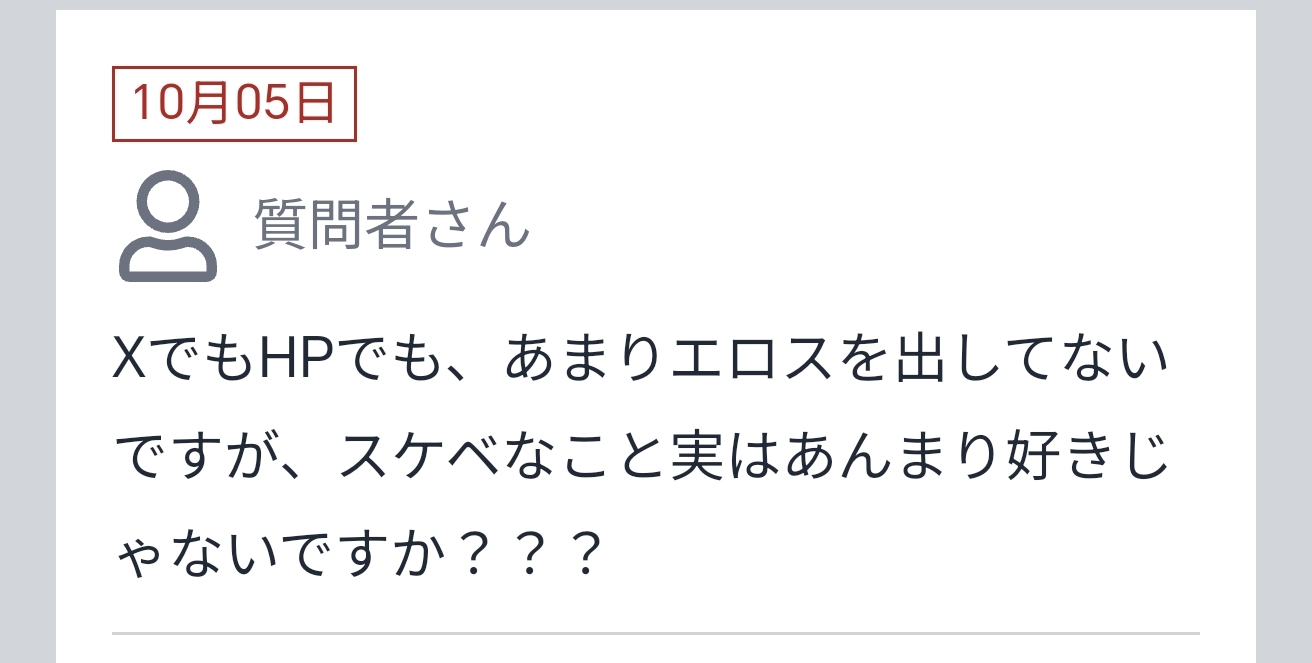The height and width of the screenshot is (663, 1312).
Task: Click the user avatar silhouette icon
Action: pyautogui.click(x=168, y=226)
